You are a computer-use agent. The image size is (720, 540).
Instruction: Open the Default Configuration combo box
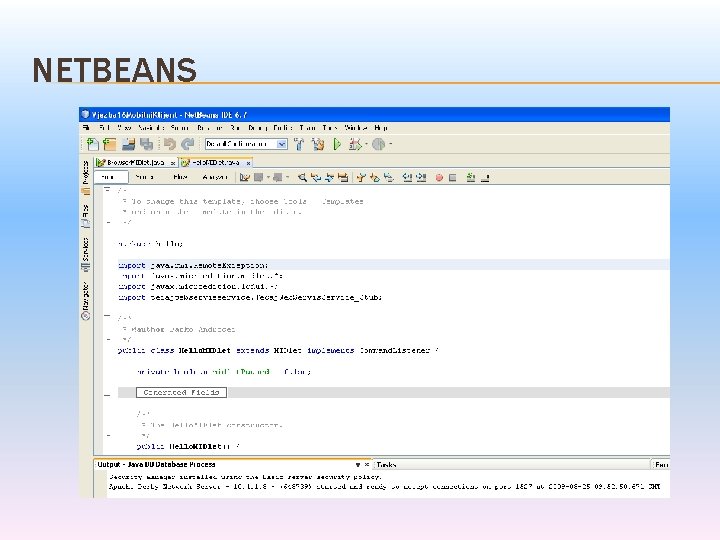[246, 144]
